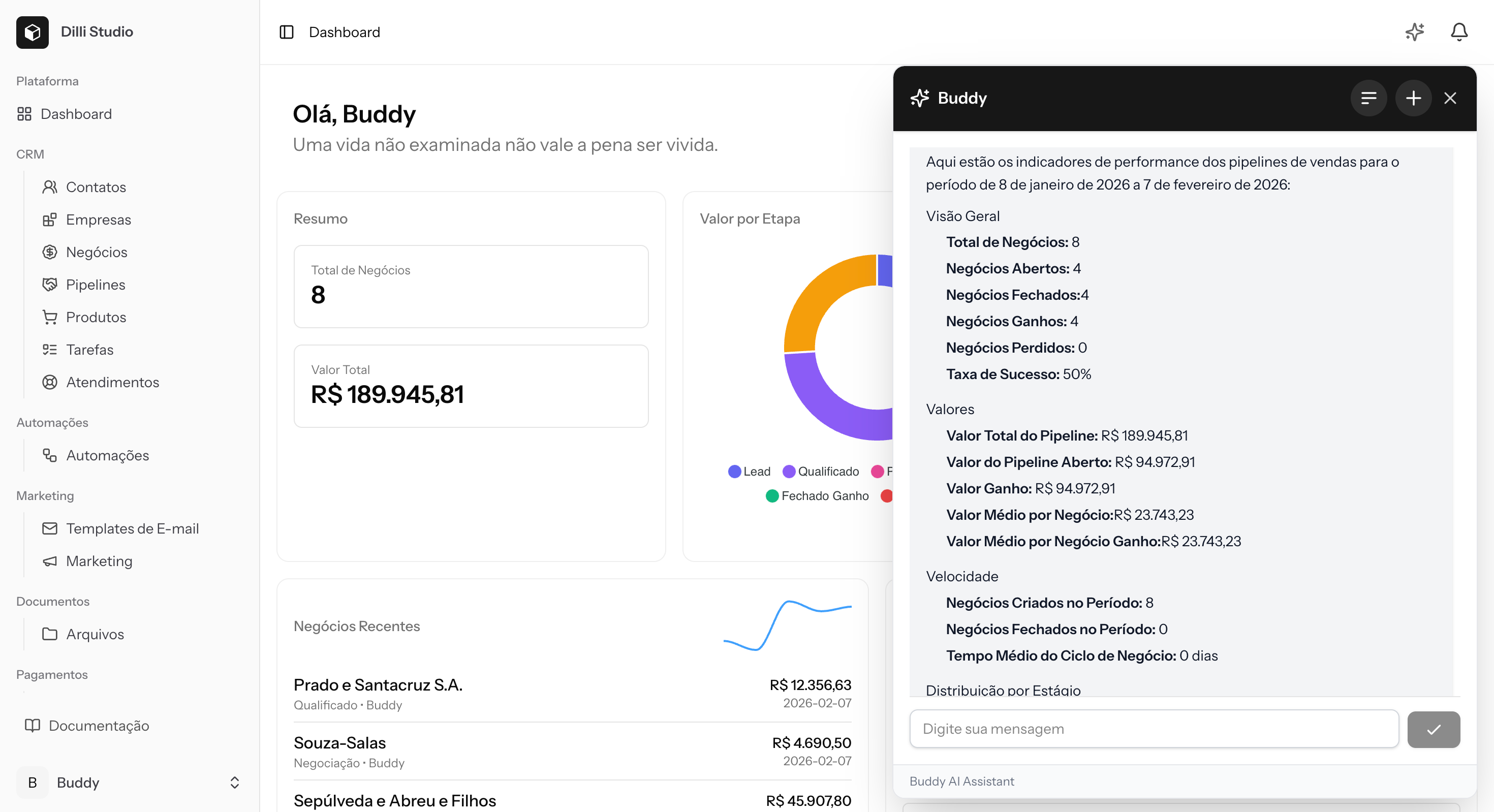Click the Velocidade heading in chat

pyautogui.click(x=962, y=576)
